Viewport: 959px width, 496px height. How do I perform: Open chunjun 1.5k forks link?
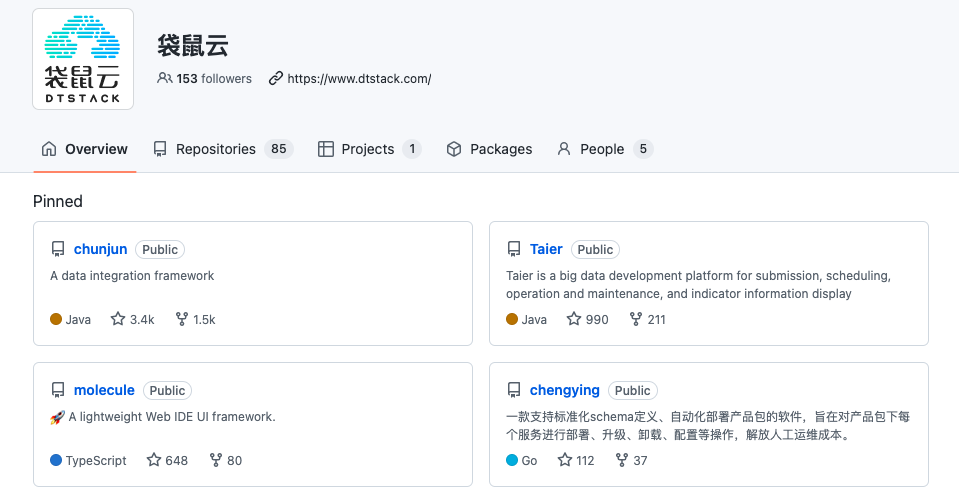196,319
